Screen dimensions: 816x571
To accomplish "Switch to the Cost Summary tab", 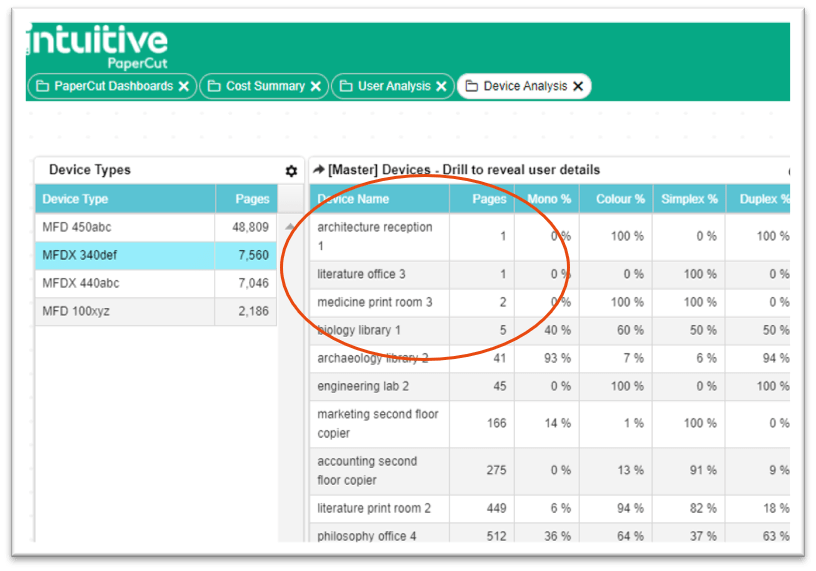I will click(265, 86).
